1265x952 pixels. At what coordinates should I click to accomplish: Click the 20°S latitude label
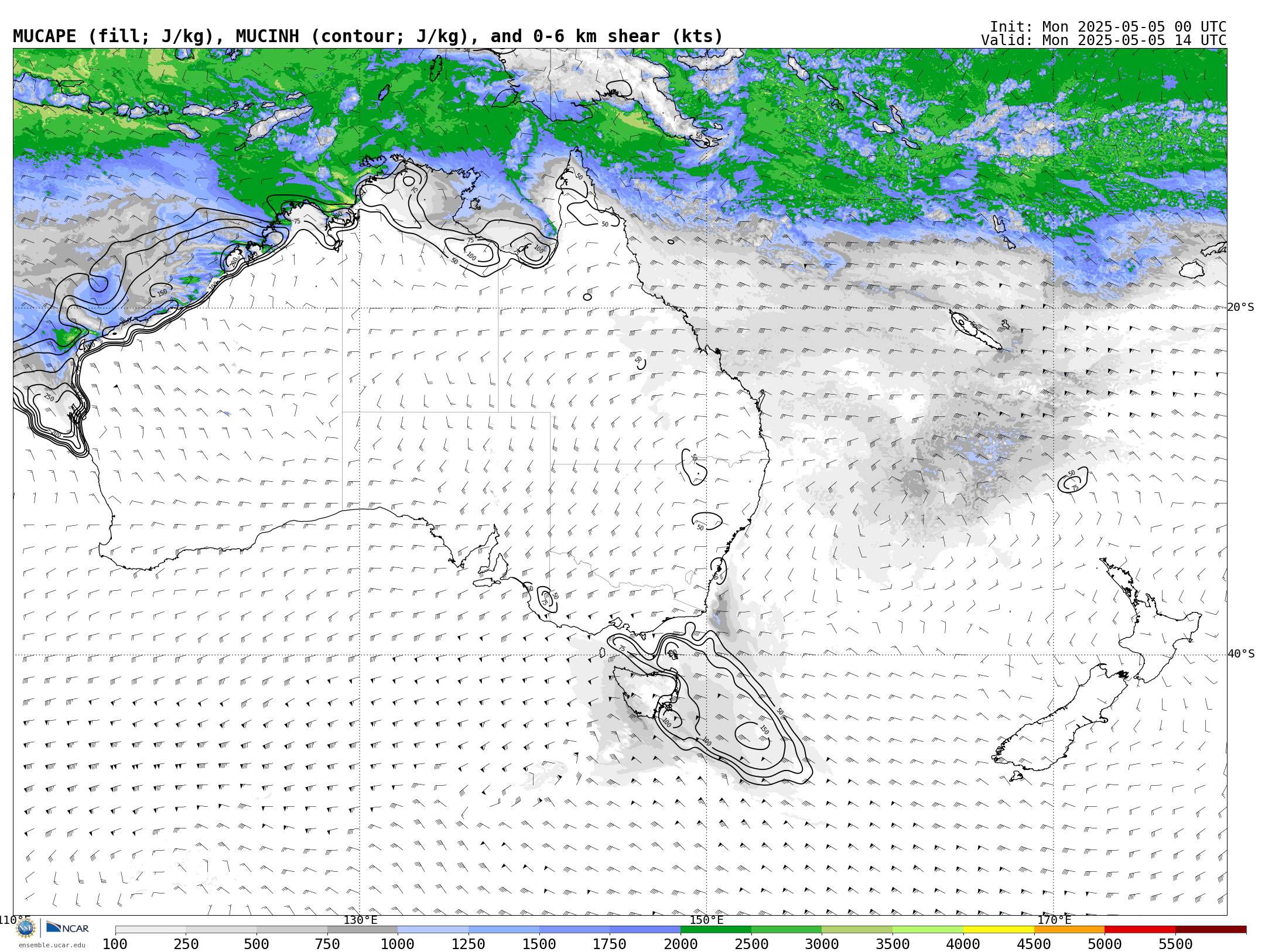(x=1241, y=307)
